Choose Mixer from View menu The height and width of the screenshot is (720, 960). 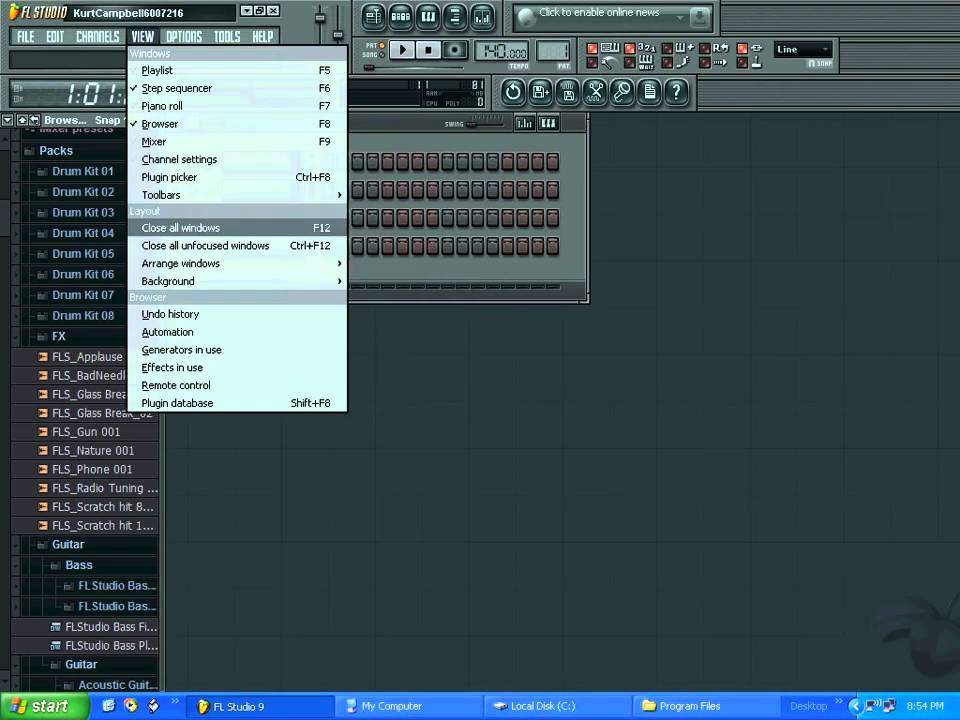(238, 141)
